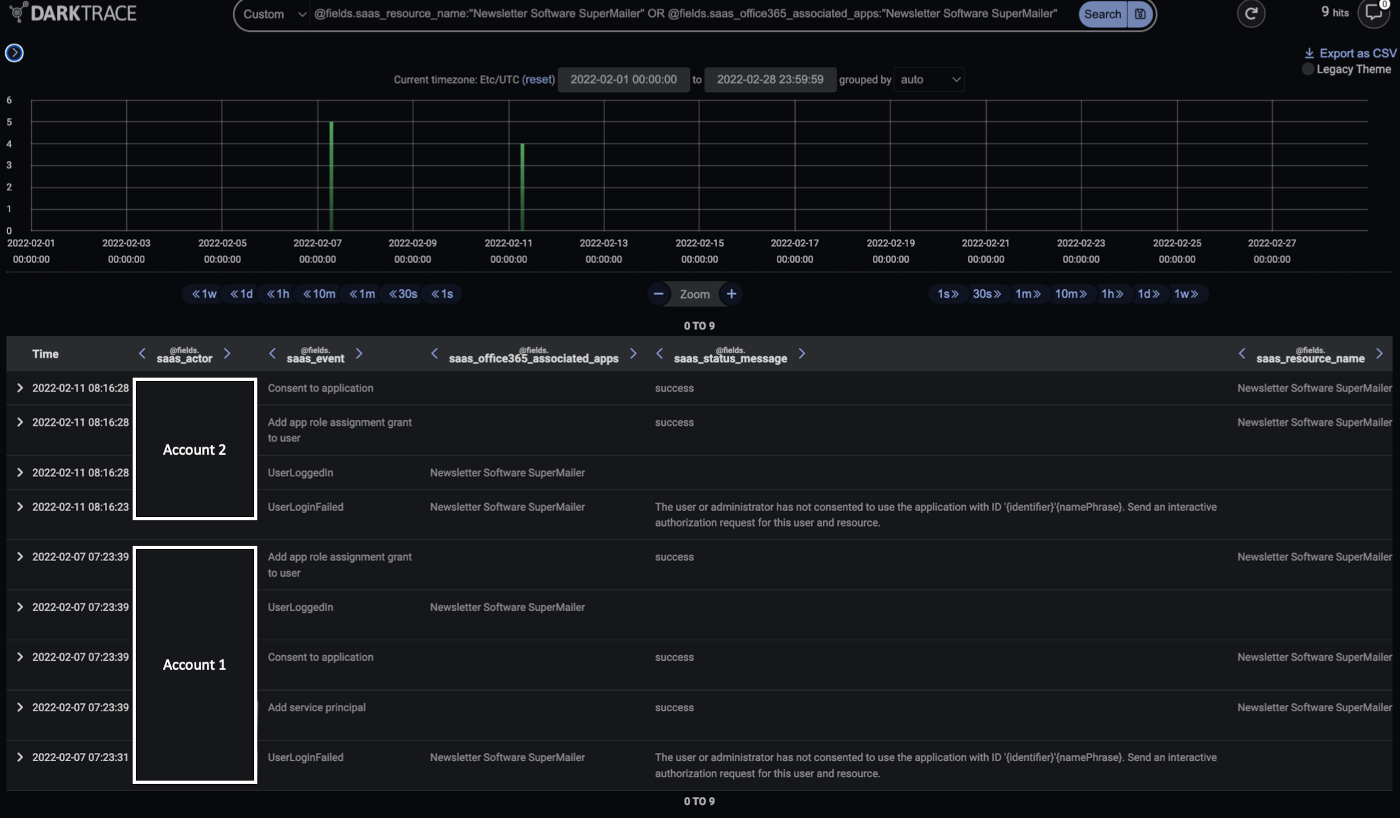Shift forward one minute with 1m»
The width and height of the screenshot is (1400, 818).
[1028, 294]
